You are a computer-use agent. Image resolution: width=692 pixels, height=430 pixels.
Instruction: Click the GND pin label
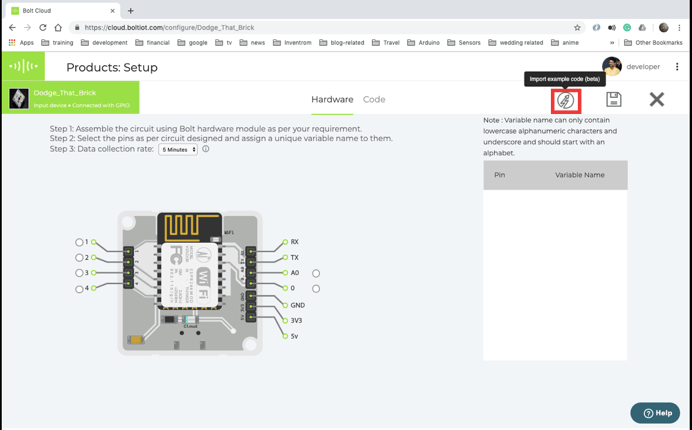click(x=297, y=305)
